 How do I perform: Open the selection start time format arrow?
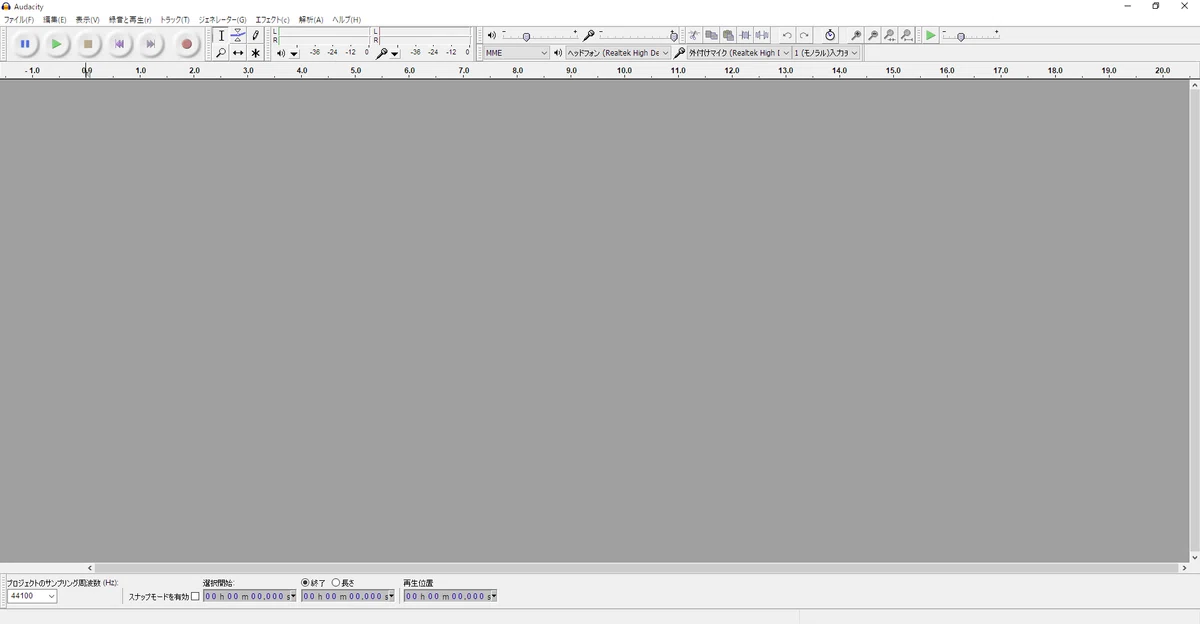[x=293, y=597]
